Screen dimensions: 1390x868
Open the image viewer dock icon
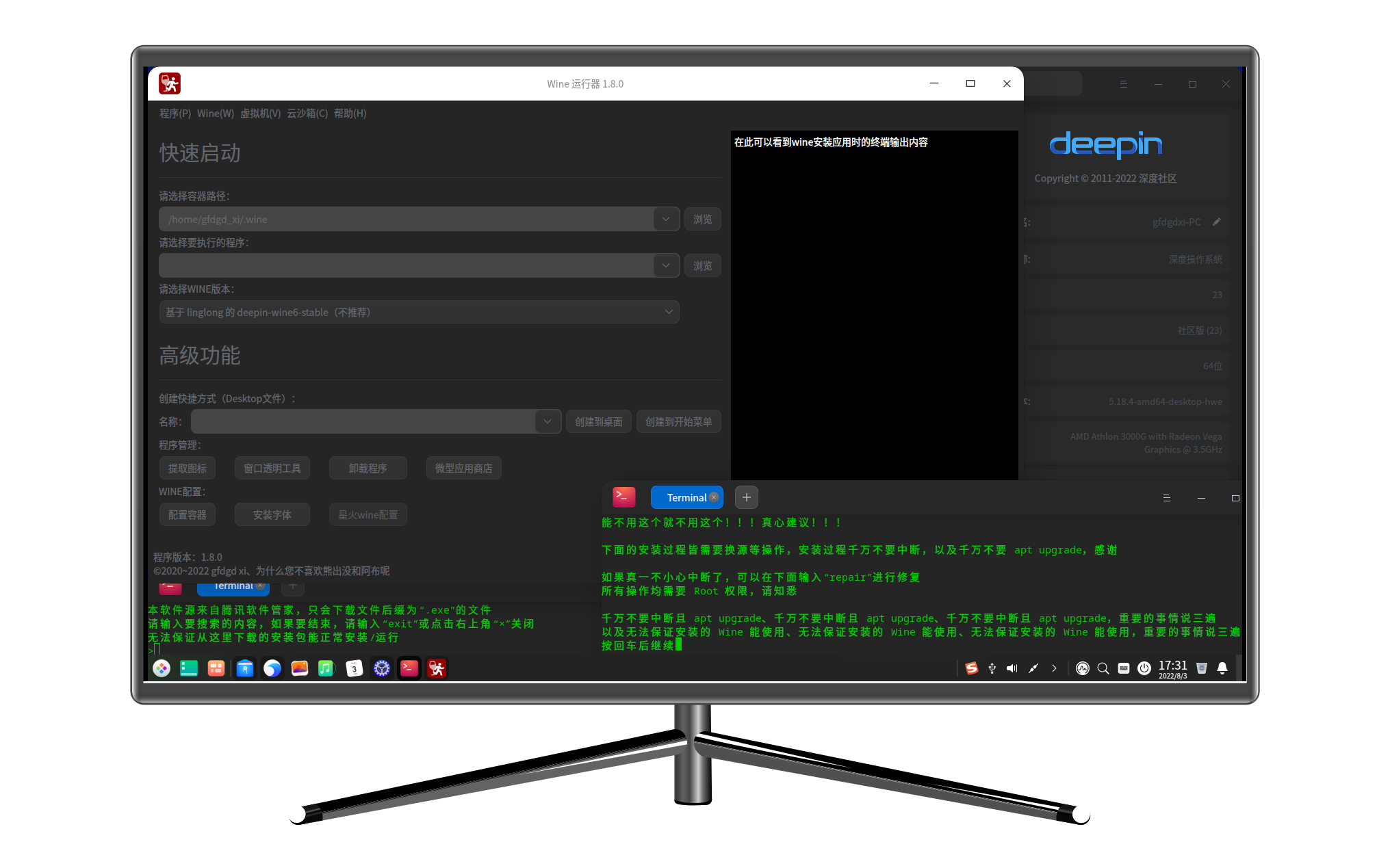point(299,668)
